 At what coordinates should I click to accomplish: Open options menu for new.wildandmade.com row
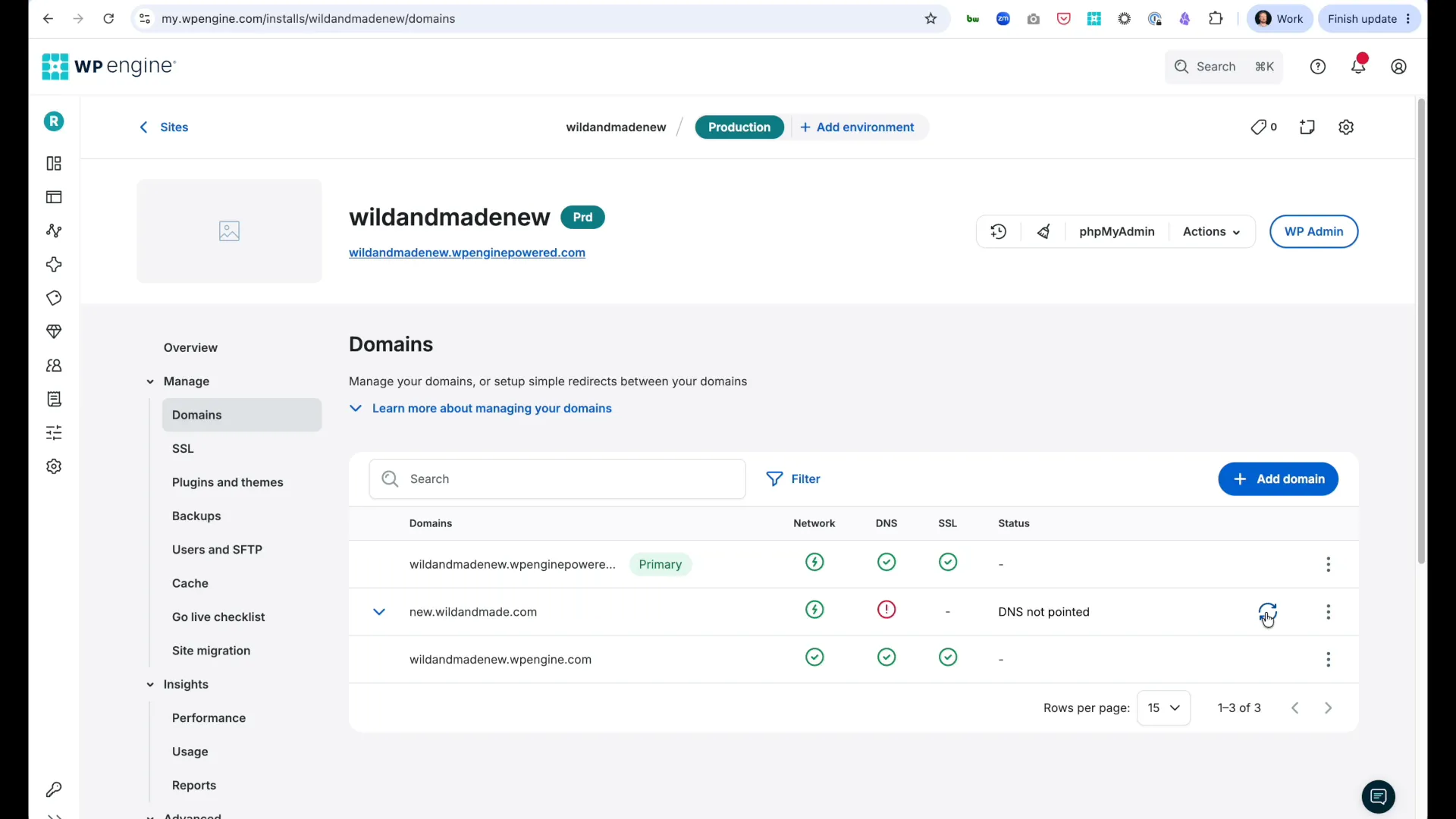tap(1329, 613)
